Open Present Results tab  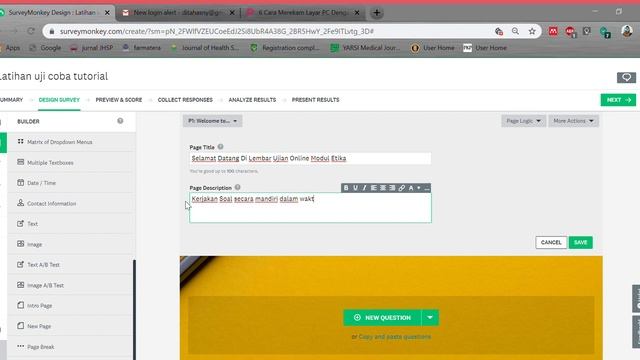click(315, 100)
